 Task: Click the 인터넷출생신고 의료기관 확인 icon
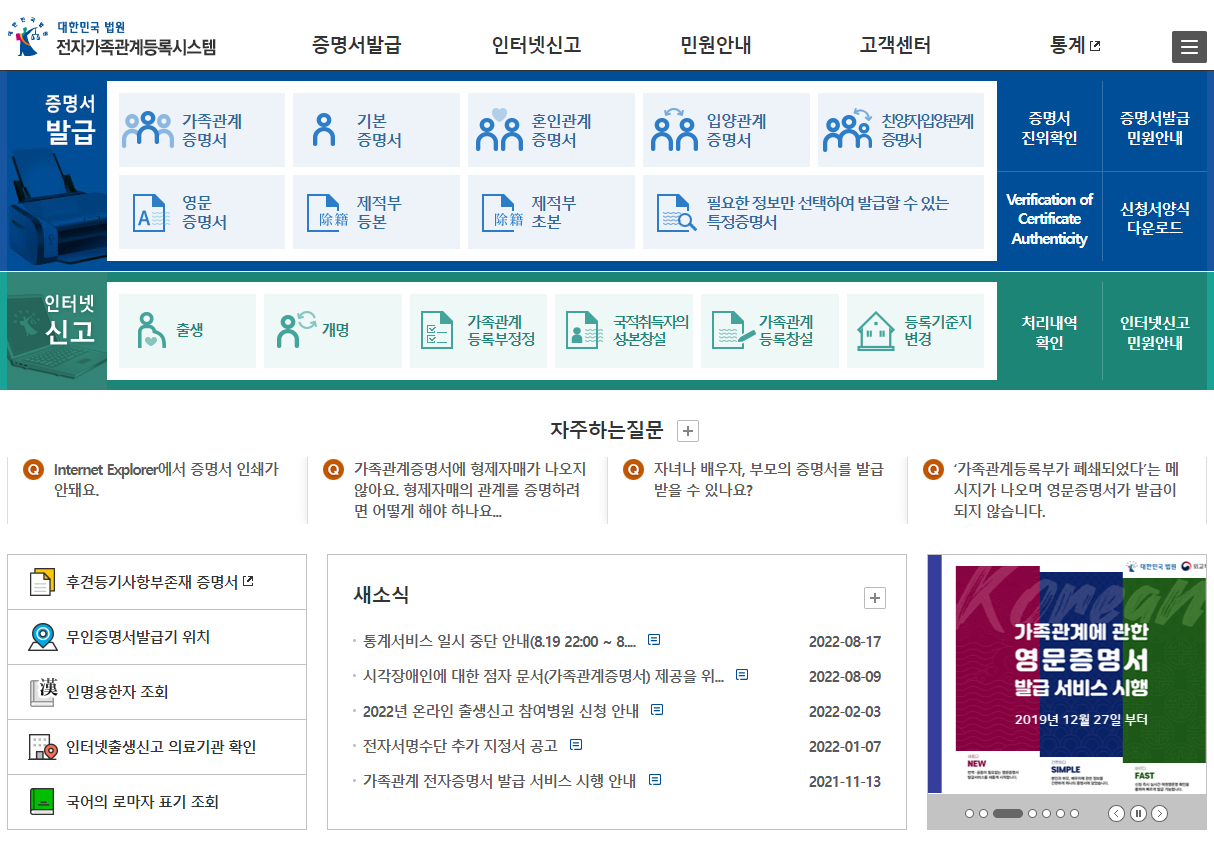click(x=42, y=747)
